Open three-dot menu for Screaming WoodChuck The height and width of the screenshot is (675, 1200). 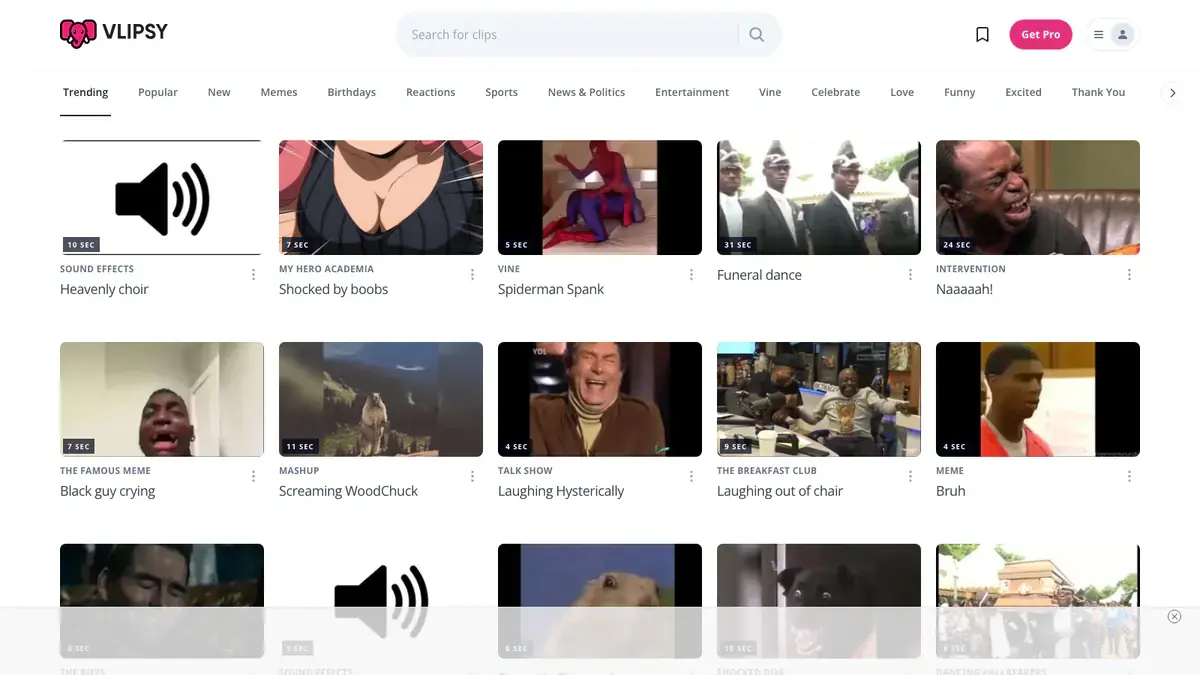(472, 476)
